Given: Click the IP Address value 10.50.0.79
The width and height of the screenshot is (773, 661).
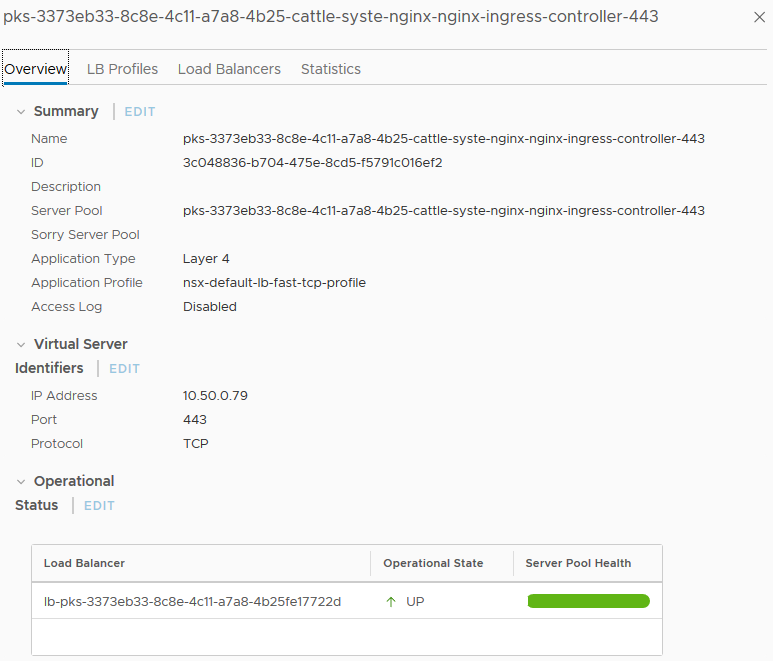Looking at the screenshot, I should click(x=215, y=396).
